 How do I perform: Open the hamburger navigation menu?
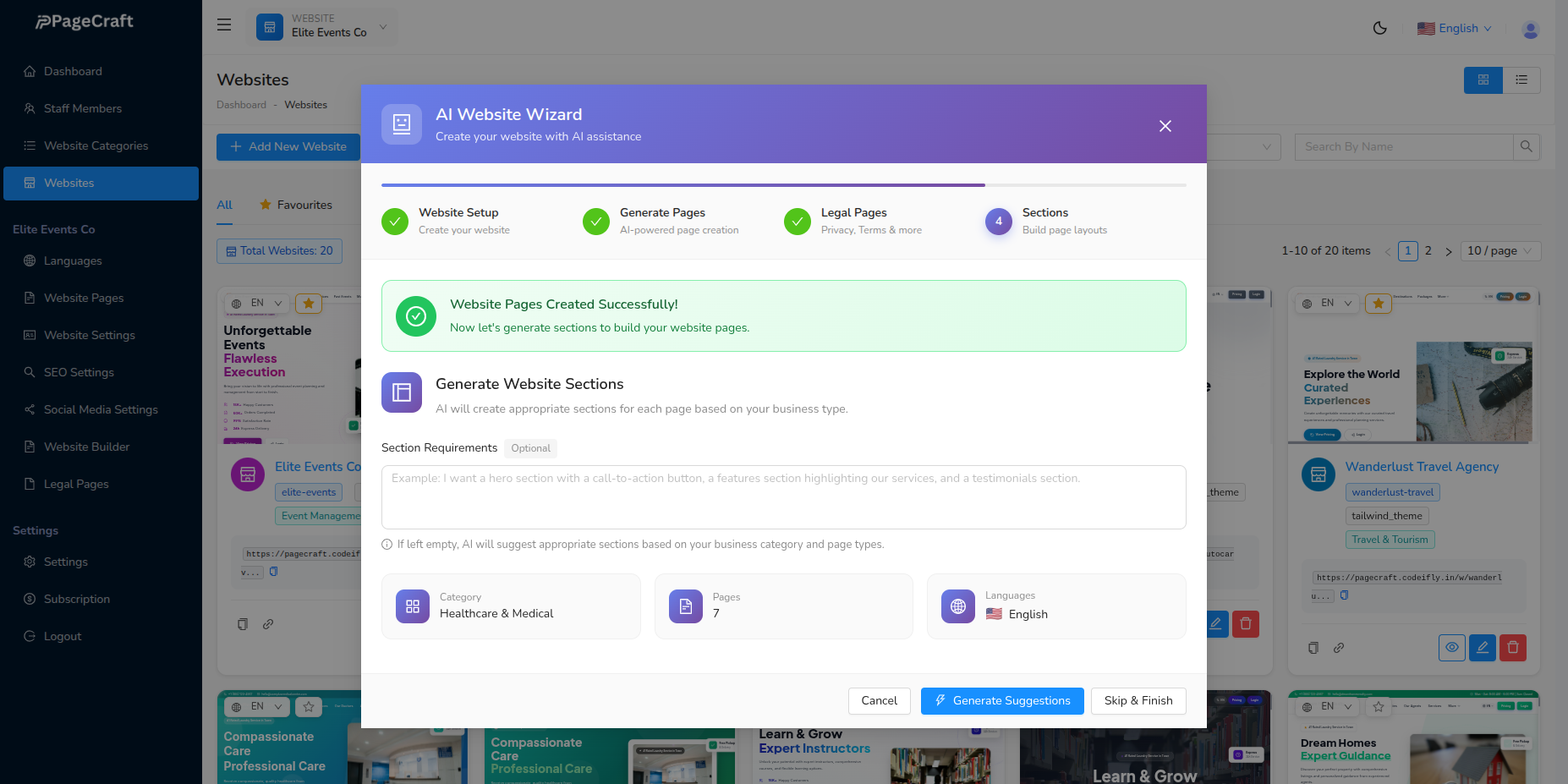point(223,25)
